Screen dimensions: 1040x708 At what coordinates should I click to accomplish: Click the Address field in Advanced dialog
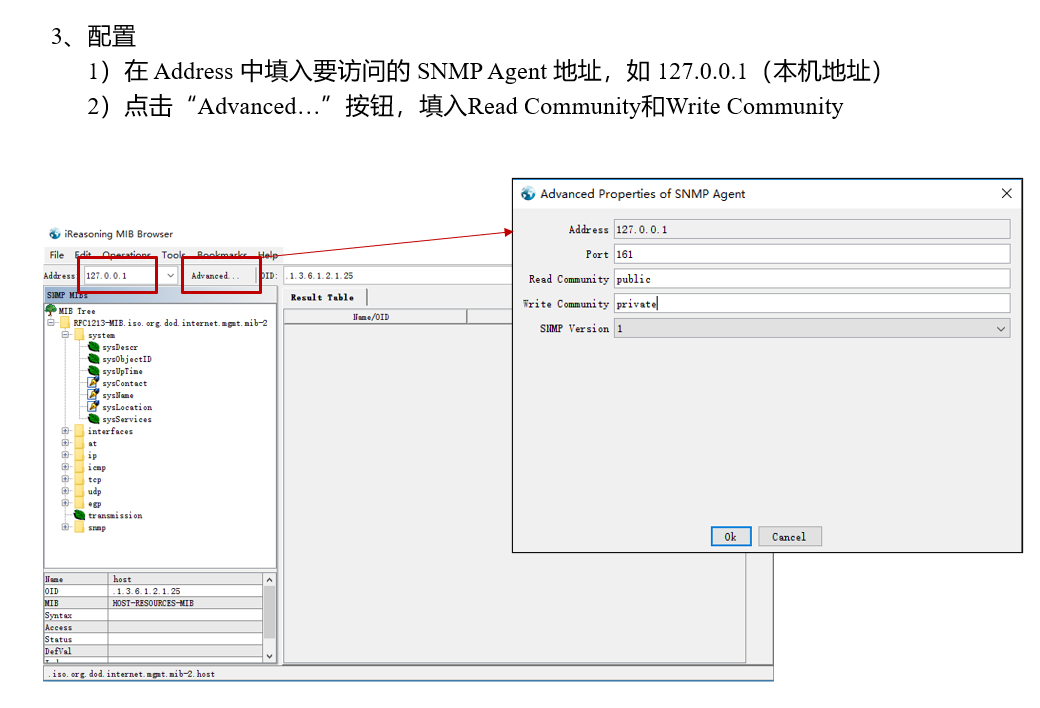(812, 229)
